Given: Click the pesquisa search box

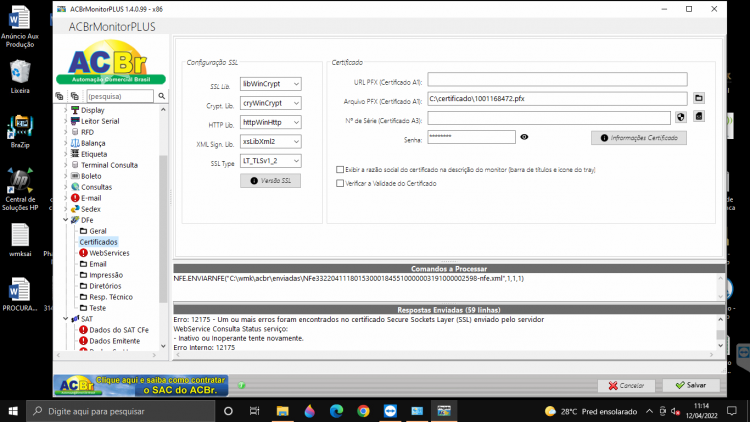Looking at the screenshot, I should click(x=120, y=96).
